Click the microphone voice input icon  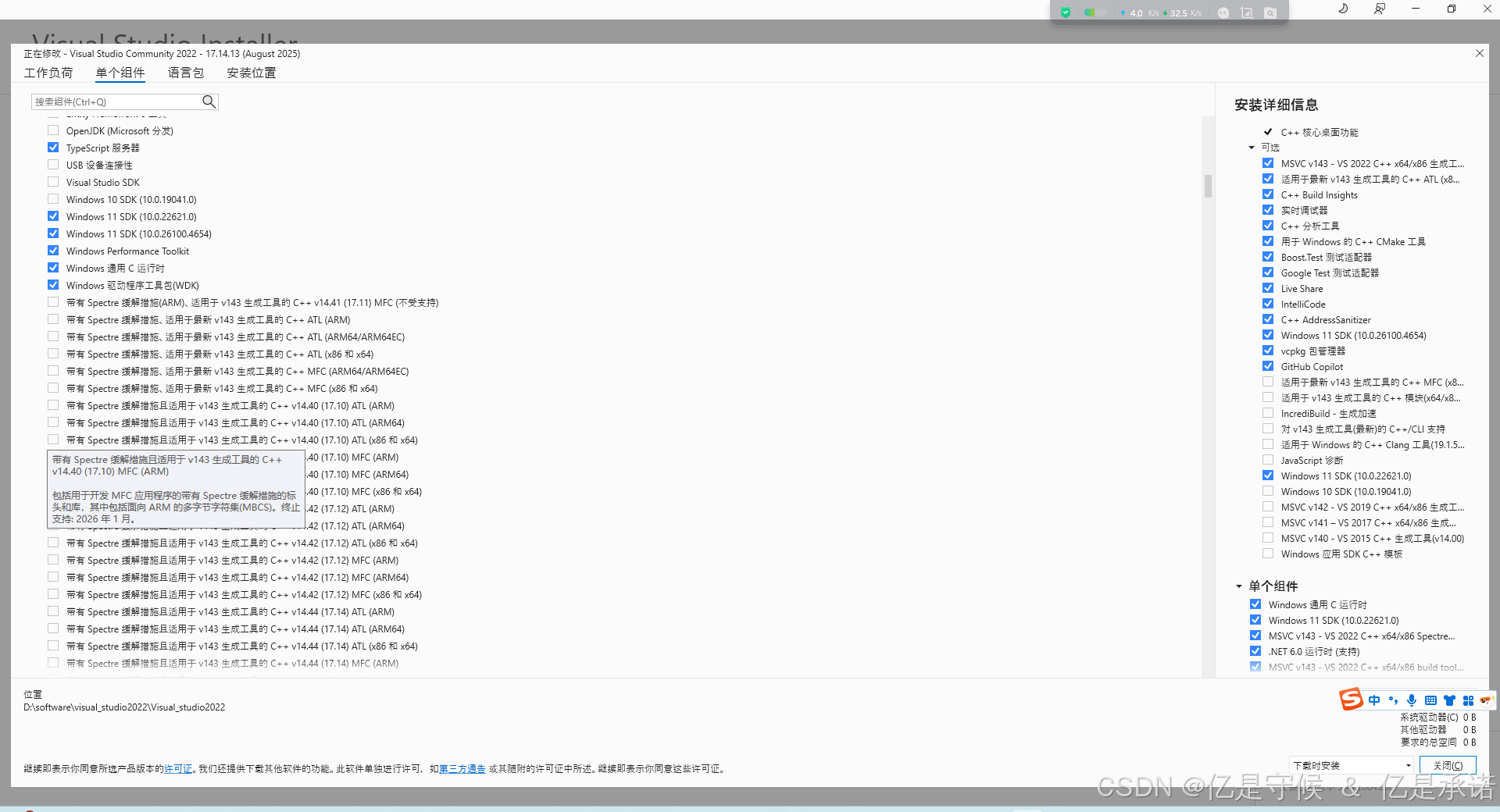[1412, 700]
